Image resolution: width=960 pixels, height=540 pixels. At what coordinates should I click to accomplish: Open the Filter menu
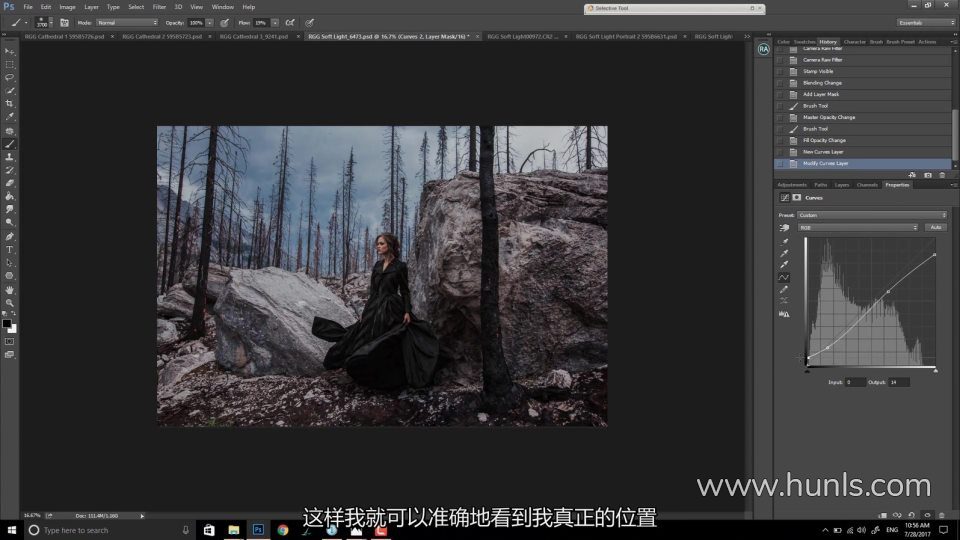[x=159, y=7]
